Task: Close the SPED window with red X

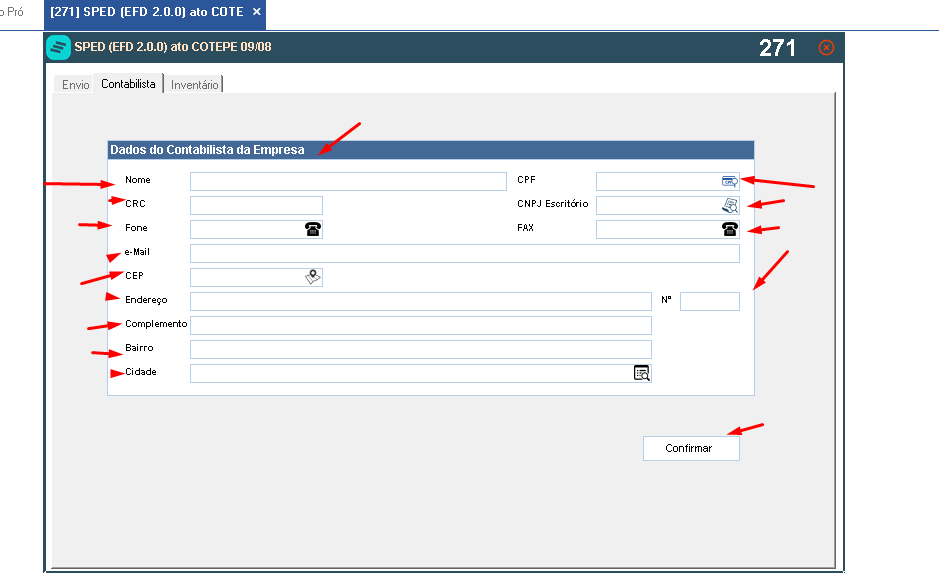Action: pos(826,47)
